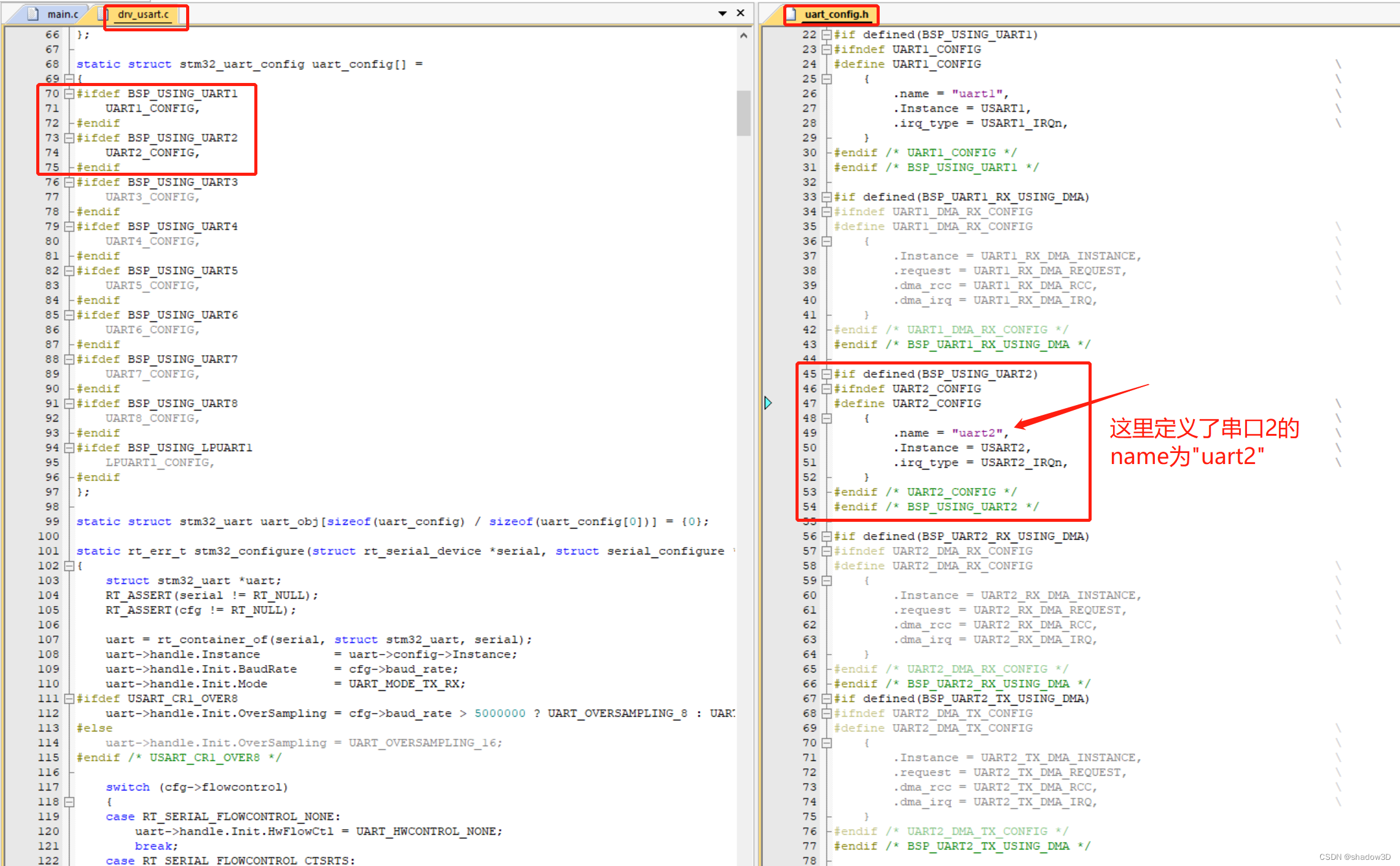Collapse the #ifdef BSP_USING_UART4 fold at line 79

[x=69, y=226]
